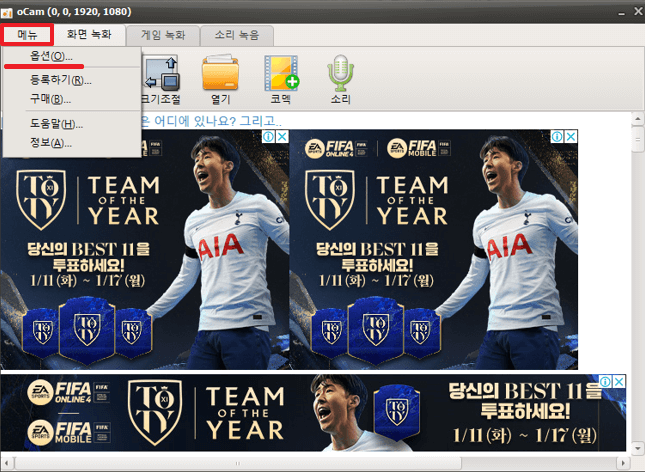Click the horizontal scrollbar thumb
This screenshot has height=472, width=645.
pos(238,463)
